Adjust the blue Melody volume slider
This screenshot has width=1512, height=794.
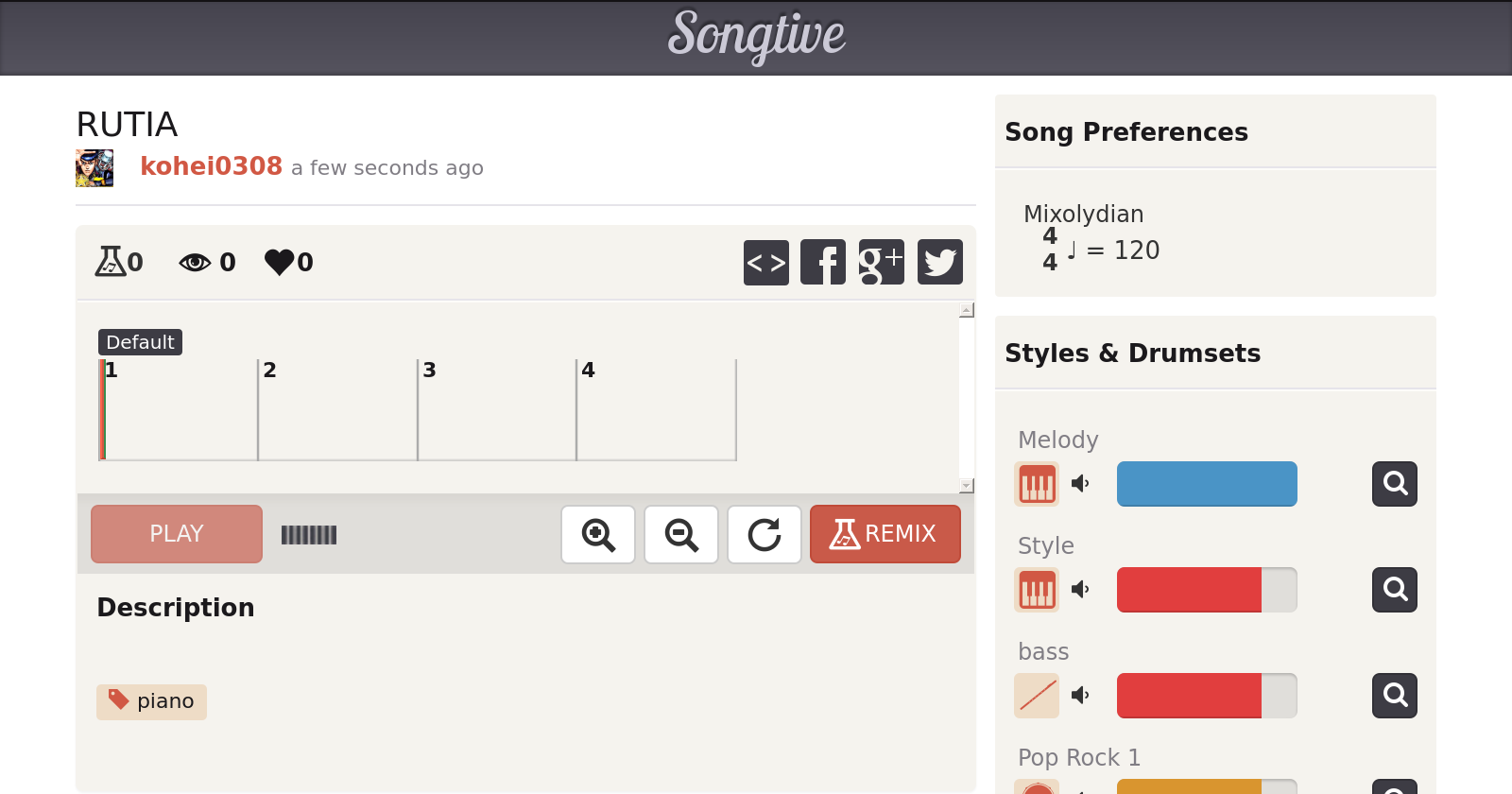pyautogui.click(x=1207, y=484)
